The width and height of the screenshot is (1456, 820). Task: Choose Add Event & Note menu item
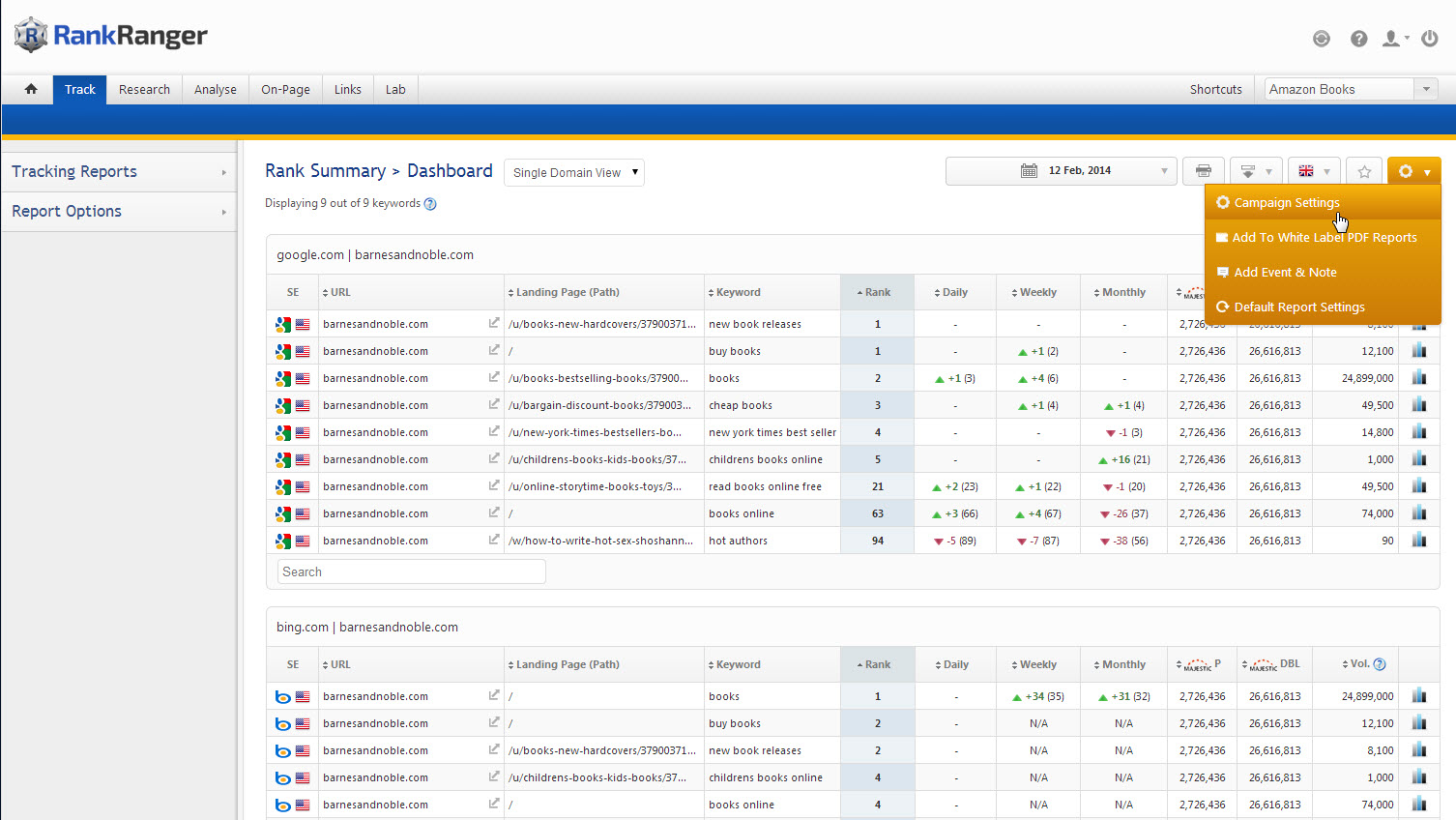point(1284,273)
